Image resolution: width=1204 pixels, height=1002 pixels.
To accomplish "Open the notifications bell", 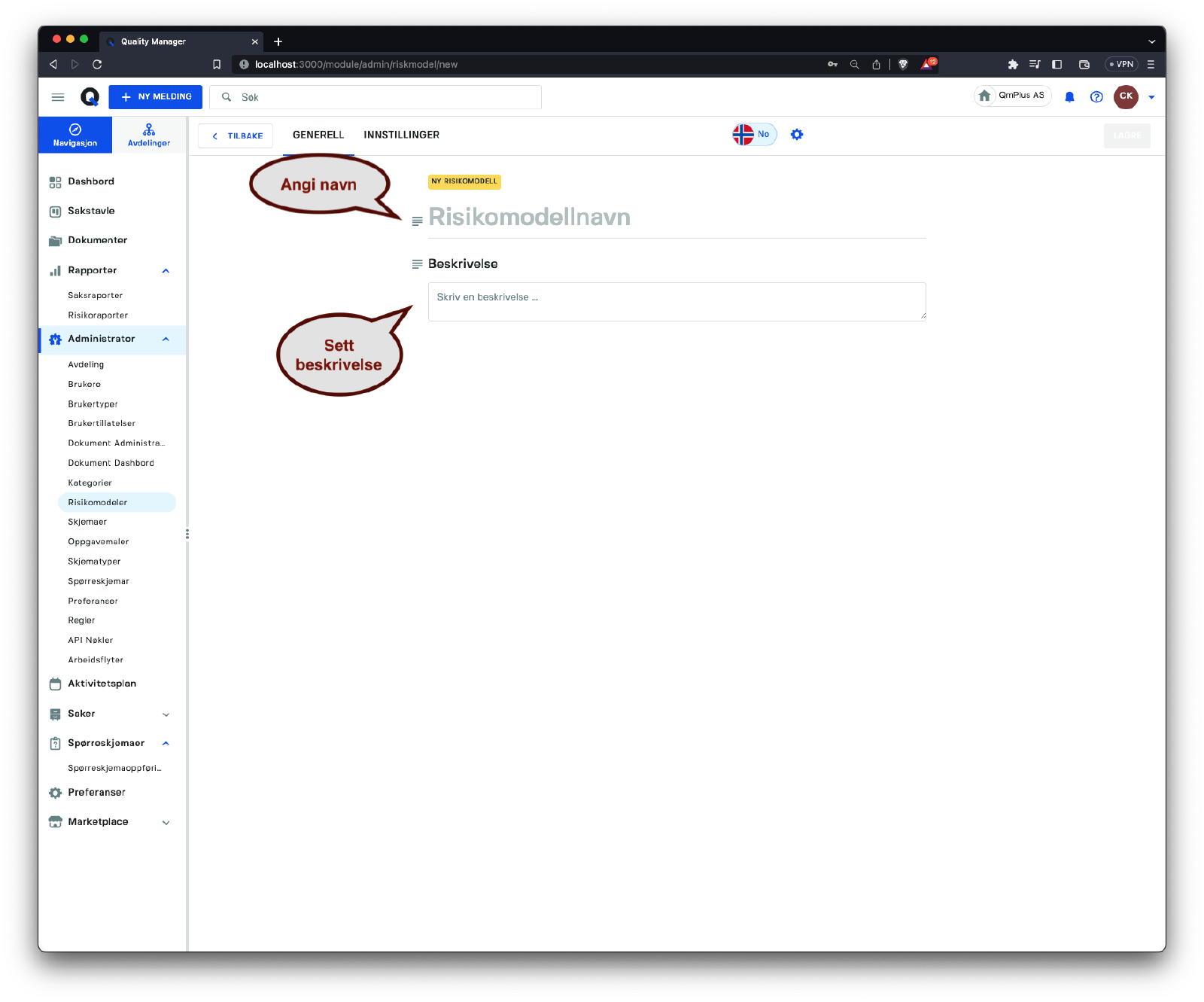I will click(1069, 97).
